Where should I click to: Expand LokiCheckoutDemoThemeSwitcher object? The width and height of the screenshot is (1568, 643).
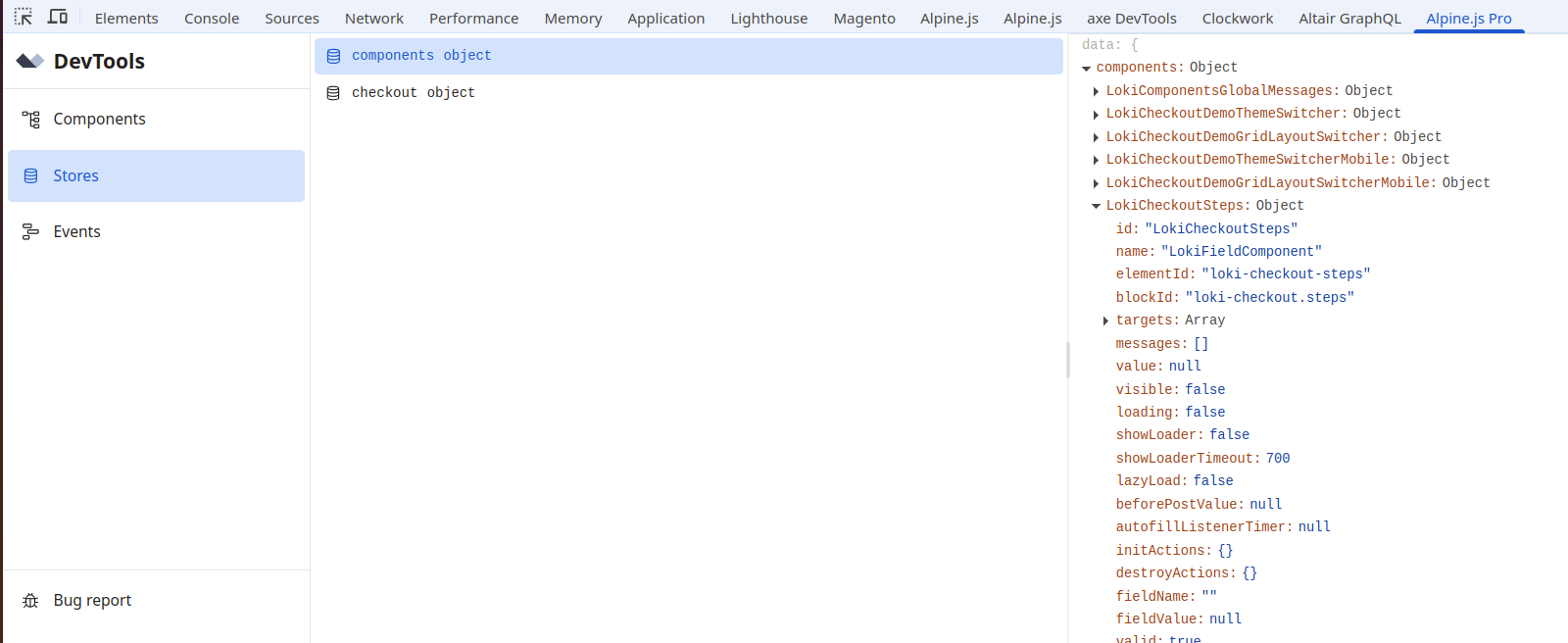1096,115
